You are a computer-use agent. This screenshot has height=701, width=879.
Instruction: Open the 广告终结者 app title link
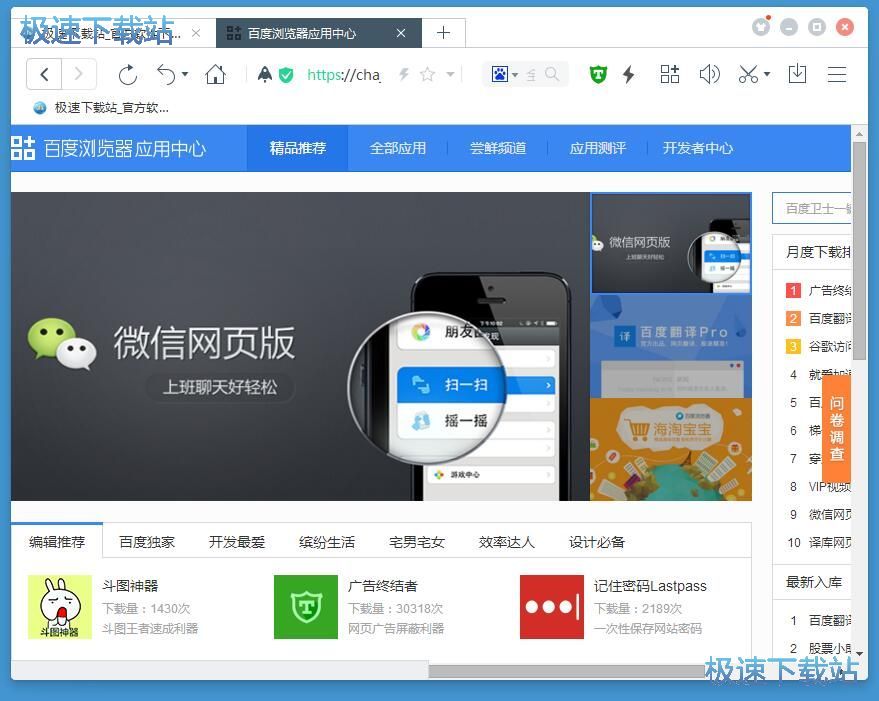383,586
